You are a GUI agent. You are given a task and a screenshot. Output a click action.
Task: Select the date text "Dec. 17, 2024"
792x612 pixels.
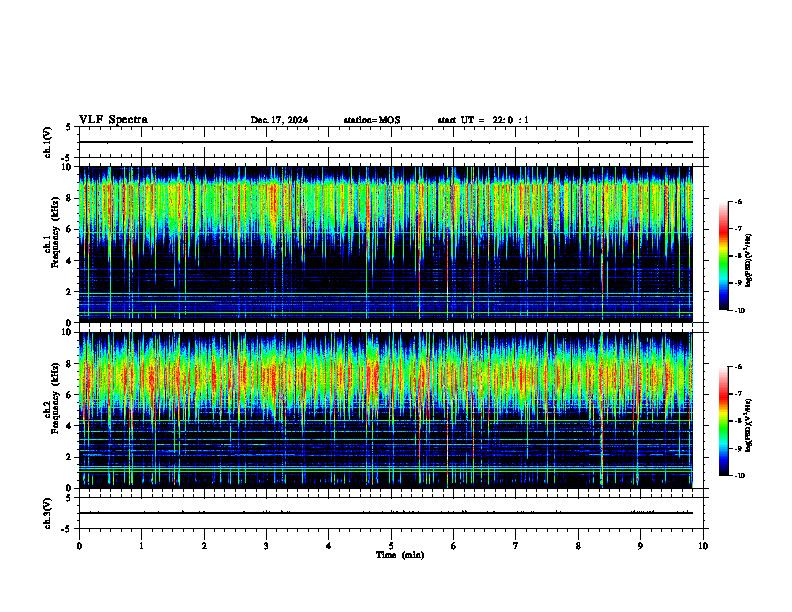[279, 120]
